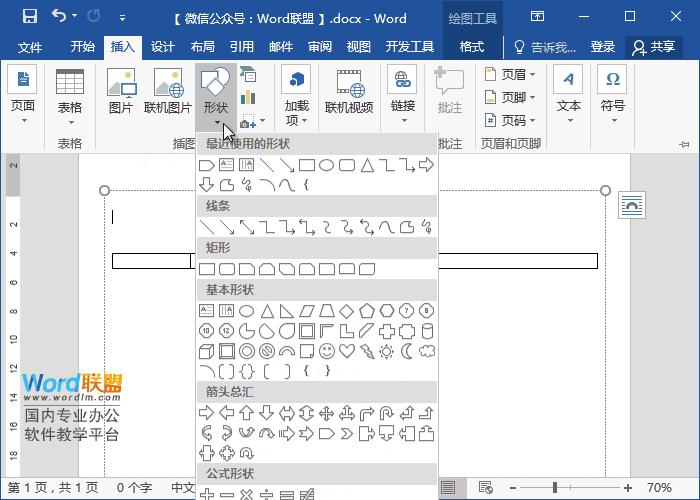Click the zoom in plus button
The image size is (700, 500).
[x=628, y=488]
